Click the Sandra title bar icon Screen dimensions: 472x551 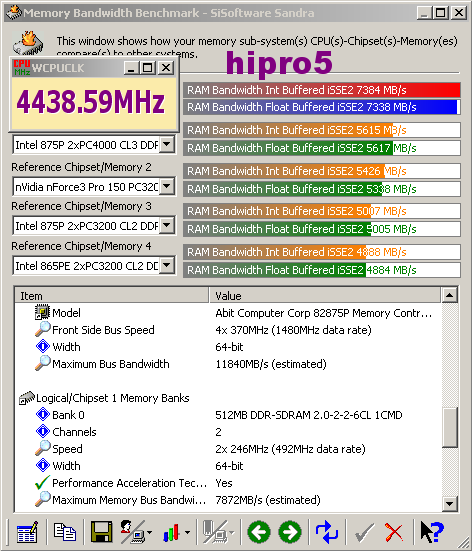pos(14,13)
